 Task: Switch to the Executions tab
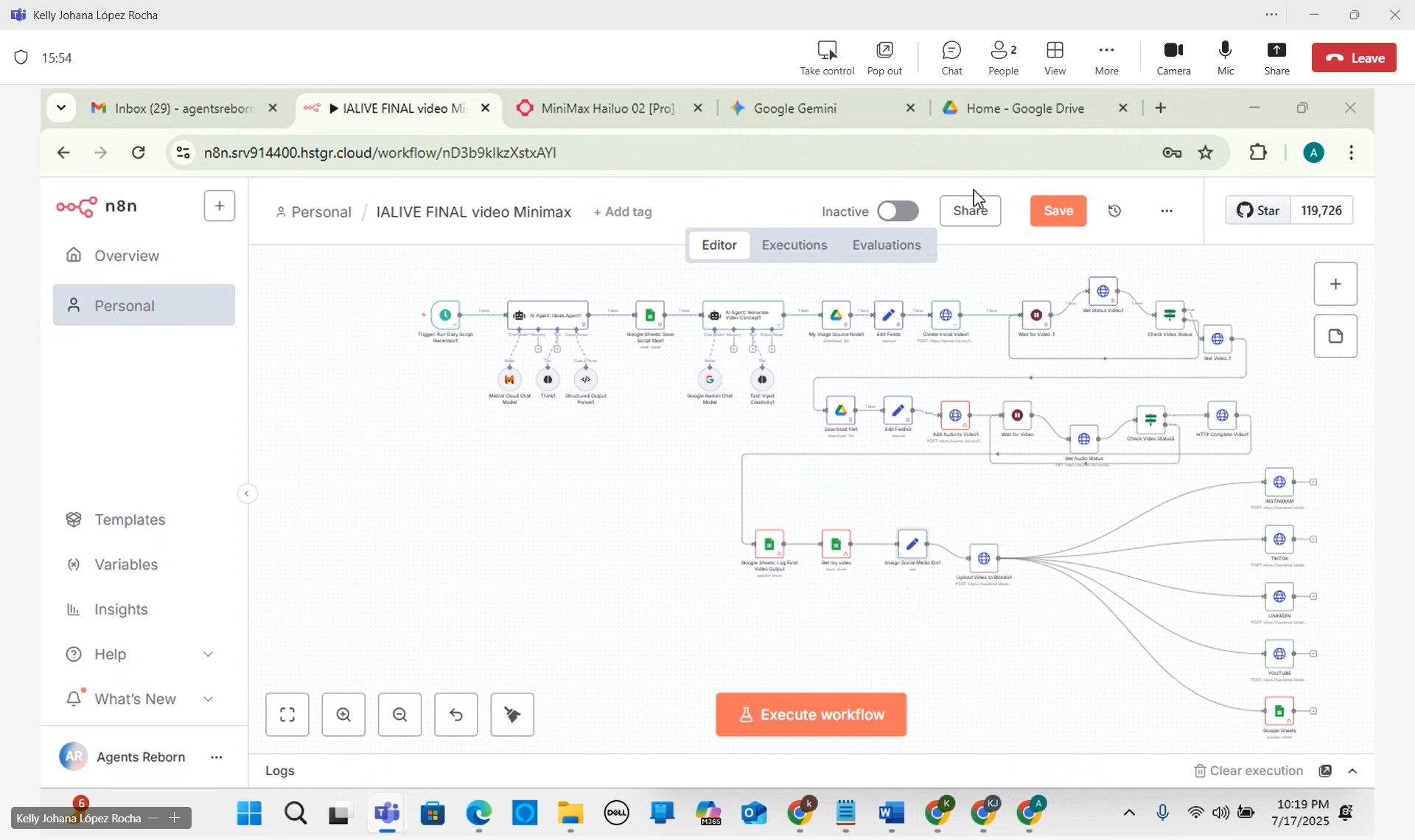pyautogui.click(x=794, y=245)
